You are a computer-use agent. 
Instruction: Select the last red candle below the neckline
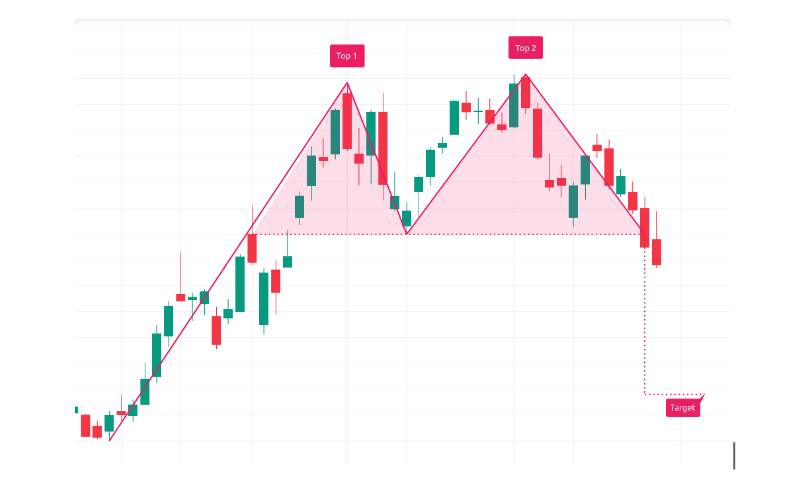coord(657,252)
